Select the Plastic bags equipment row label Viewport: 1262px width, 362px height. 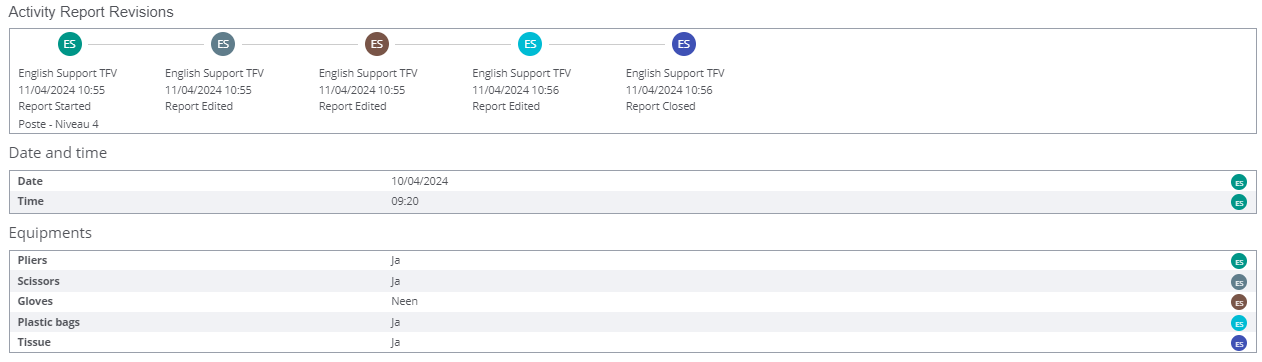pos(48,321)
